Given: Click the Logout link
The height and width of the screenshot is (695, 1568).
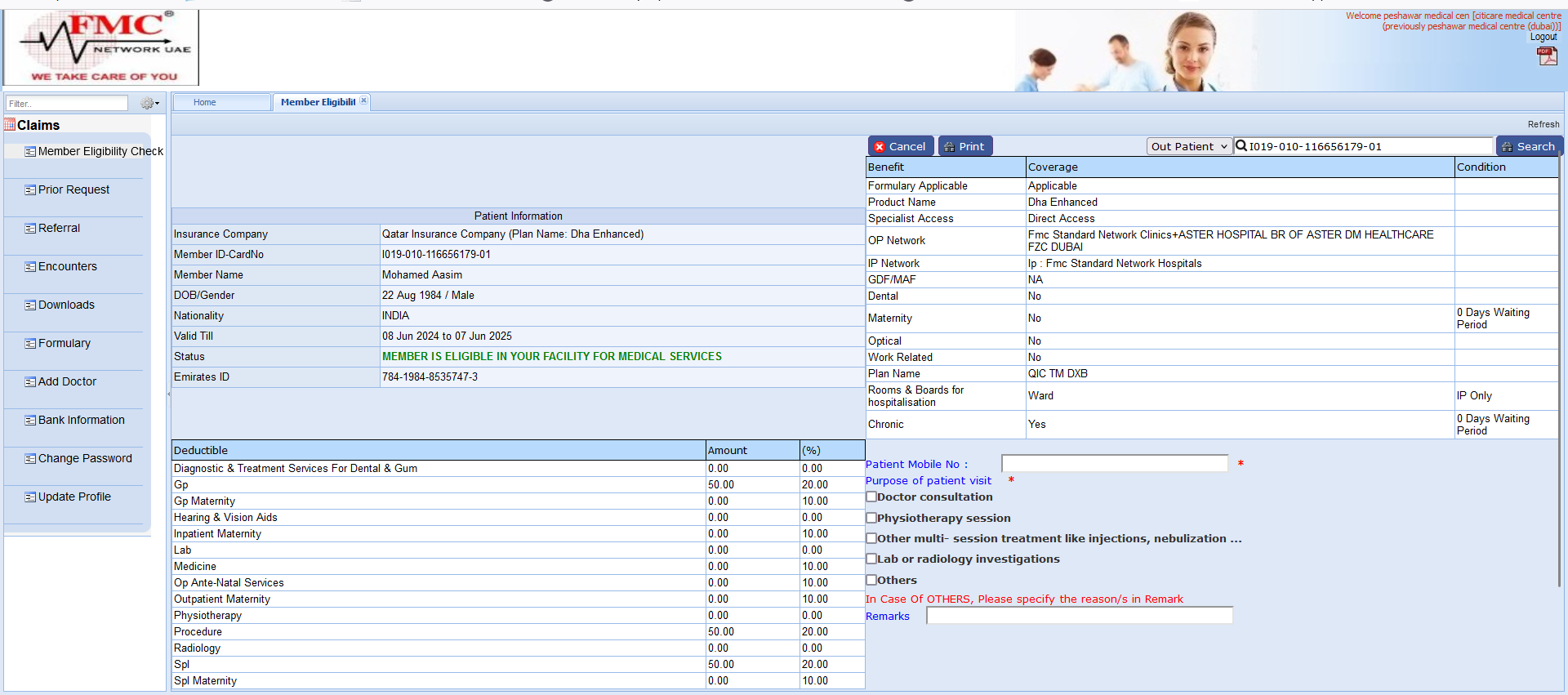Looking at the screenshot, I should (1543, 37).
